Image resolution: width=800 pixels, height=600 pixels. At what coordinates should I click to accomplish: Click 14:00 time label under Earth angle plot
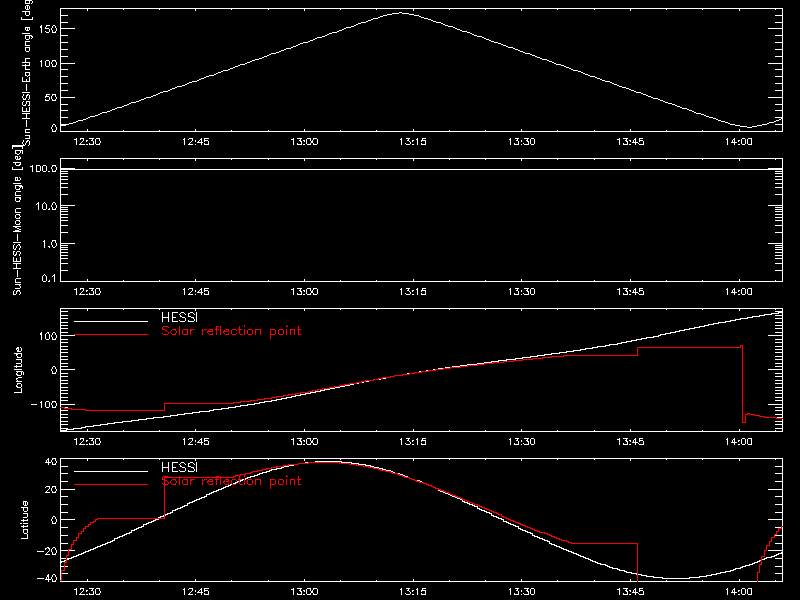(739, 142)
